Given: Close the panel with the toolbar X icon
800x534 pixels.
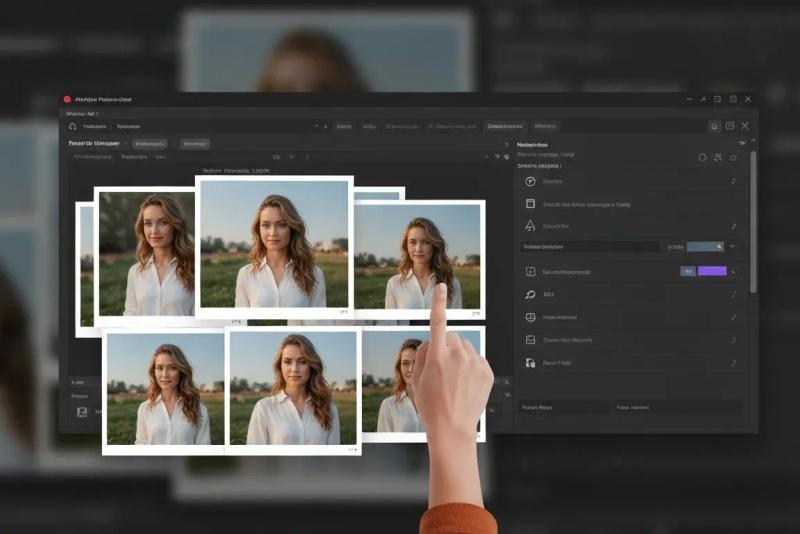Looking at the screenshot, I should [745, 125].
